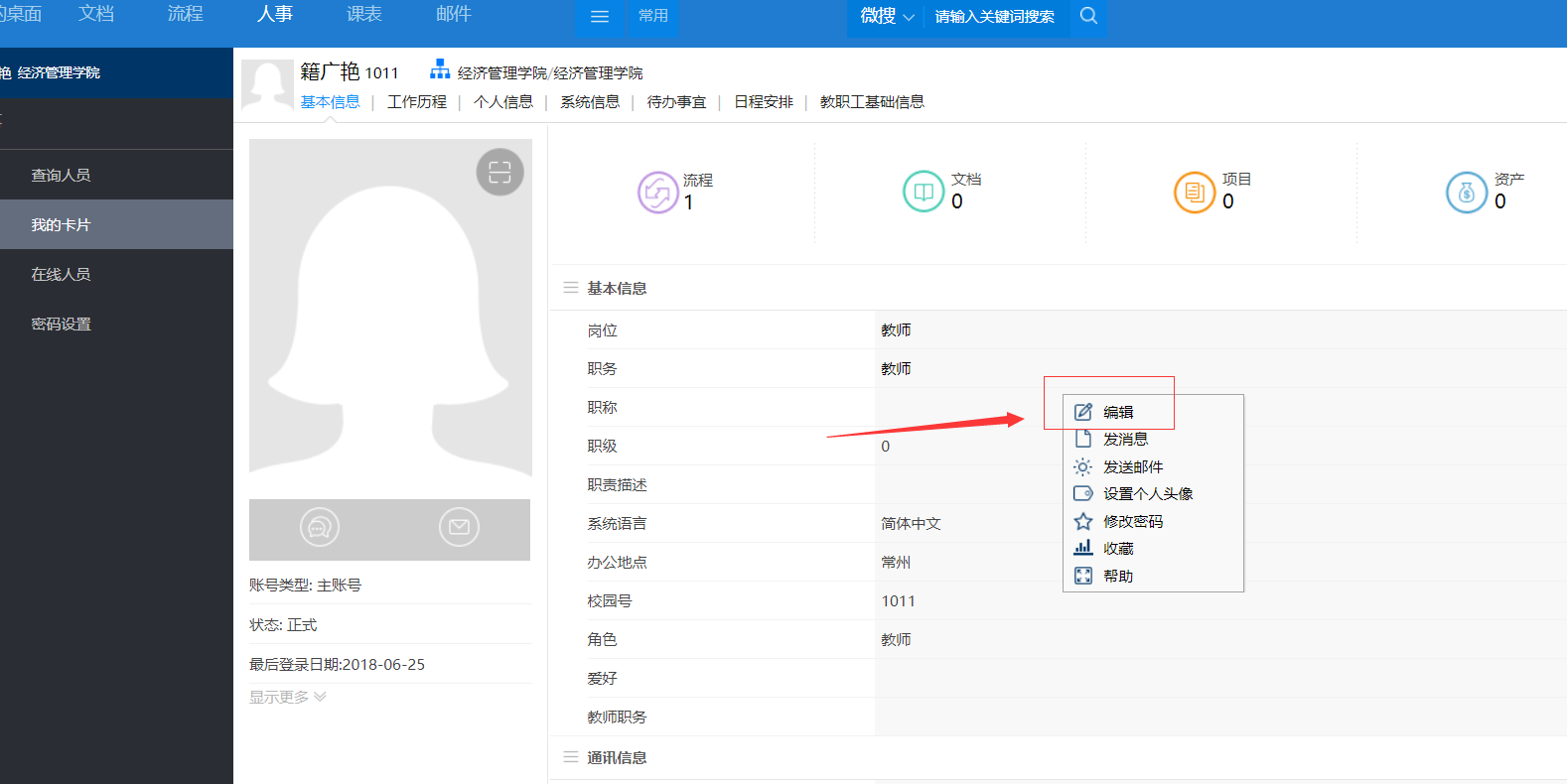Click the keyword search input field
The width and height of the screenshot is (1567, 784).
[995, 17]
